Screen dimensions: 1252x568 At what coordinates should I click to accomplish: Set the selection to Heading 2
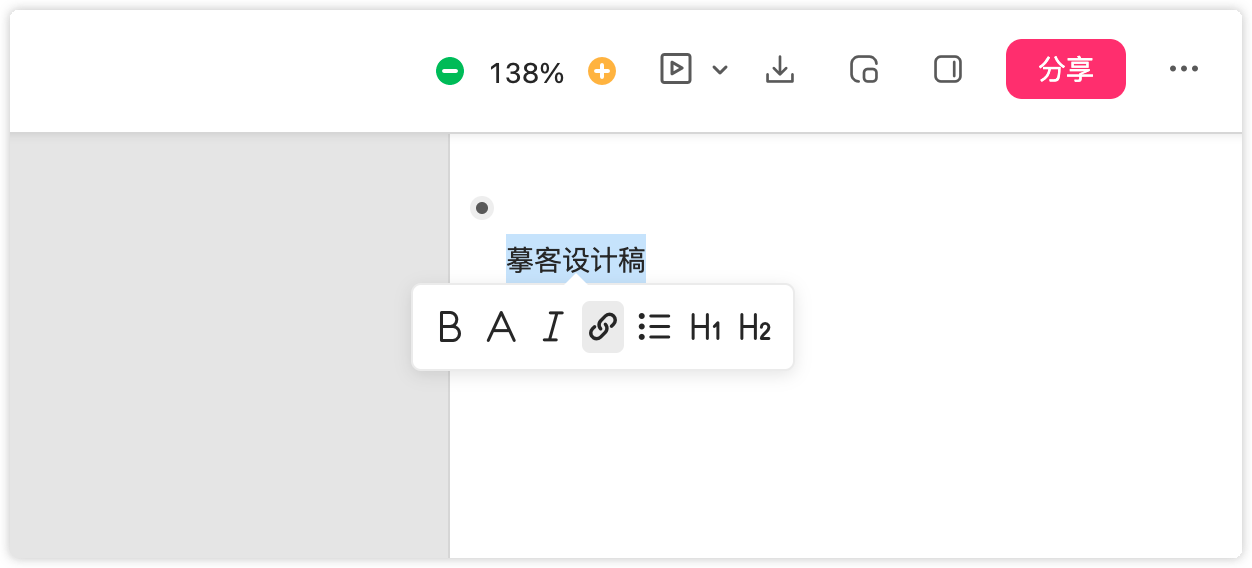[x=755, y=327]
